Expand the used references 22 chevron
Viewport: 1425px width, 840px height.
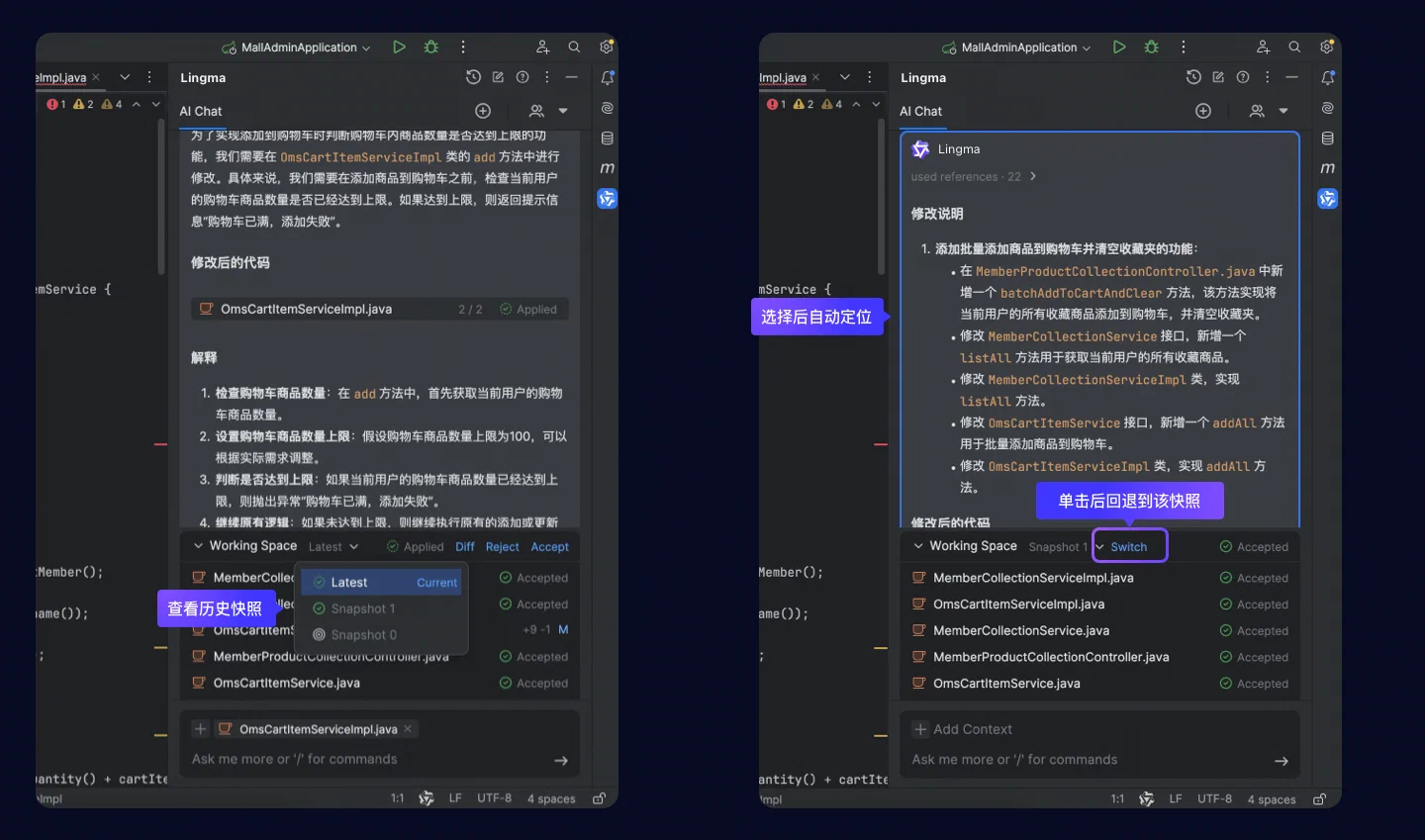[1033, 176]
